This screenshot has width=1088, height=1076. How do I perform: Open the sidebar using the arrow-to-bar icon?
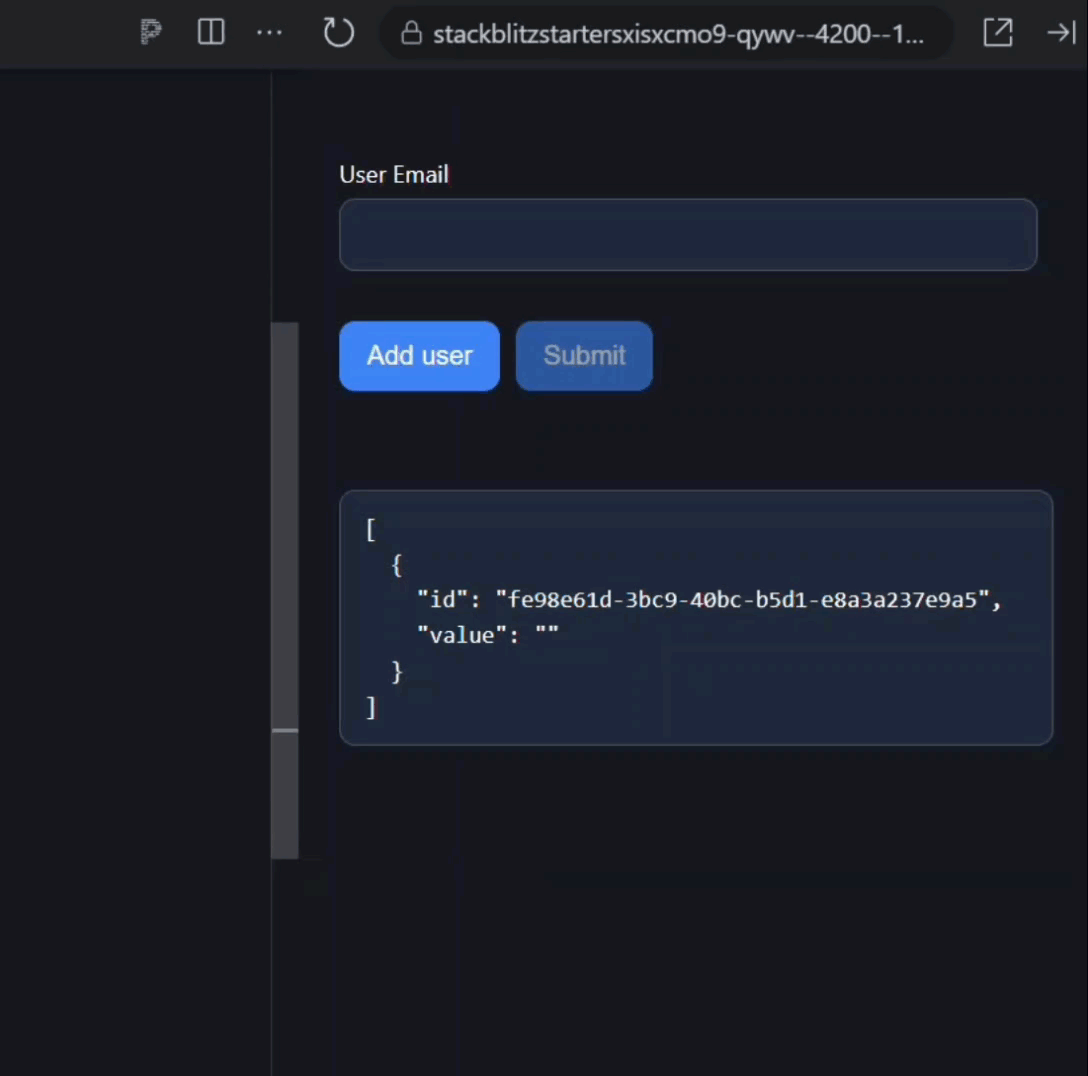1060,32
